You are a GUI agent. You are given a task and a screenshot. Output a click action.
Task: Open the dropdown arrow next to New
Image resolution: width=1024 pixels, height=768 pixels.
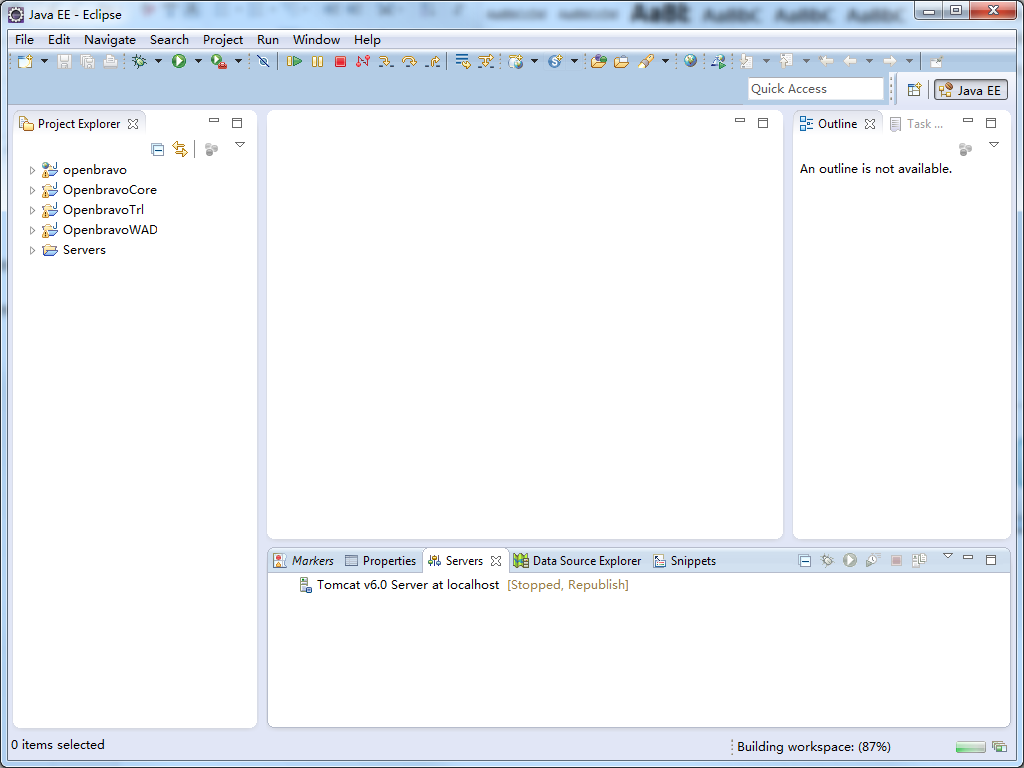[x=44, y=61]
